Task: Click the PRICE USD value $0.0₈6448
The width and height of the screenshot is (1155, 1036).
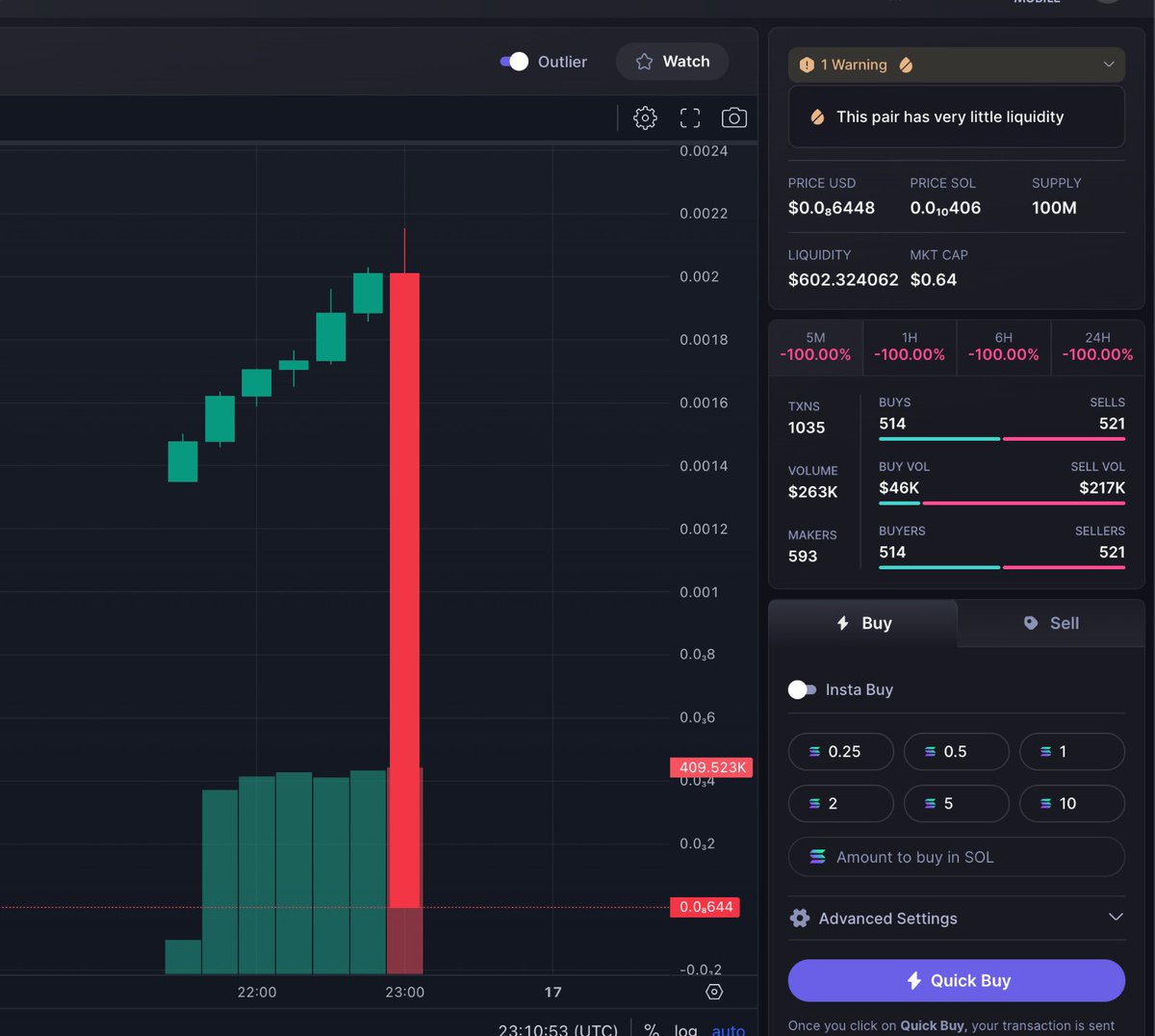Action: [x=832, y=208]
